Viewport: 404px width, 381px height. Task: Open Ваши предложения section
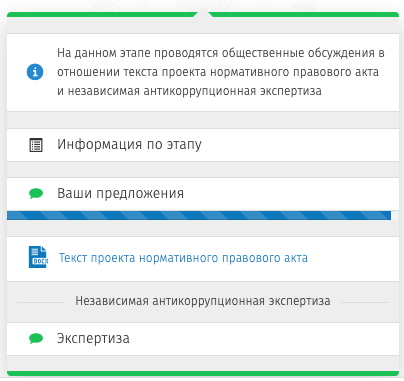click(203, 194)
